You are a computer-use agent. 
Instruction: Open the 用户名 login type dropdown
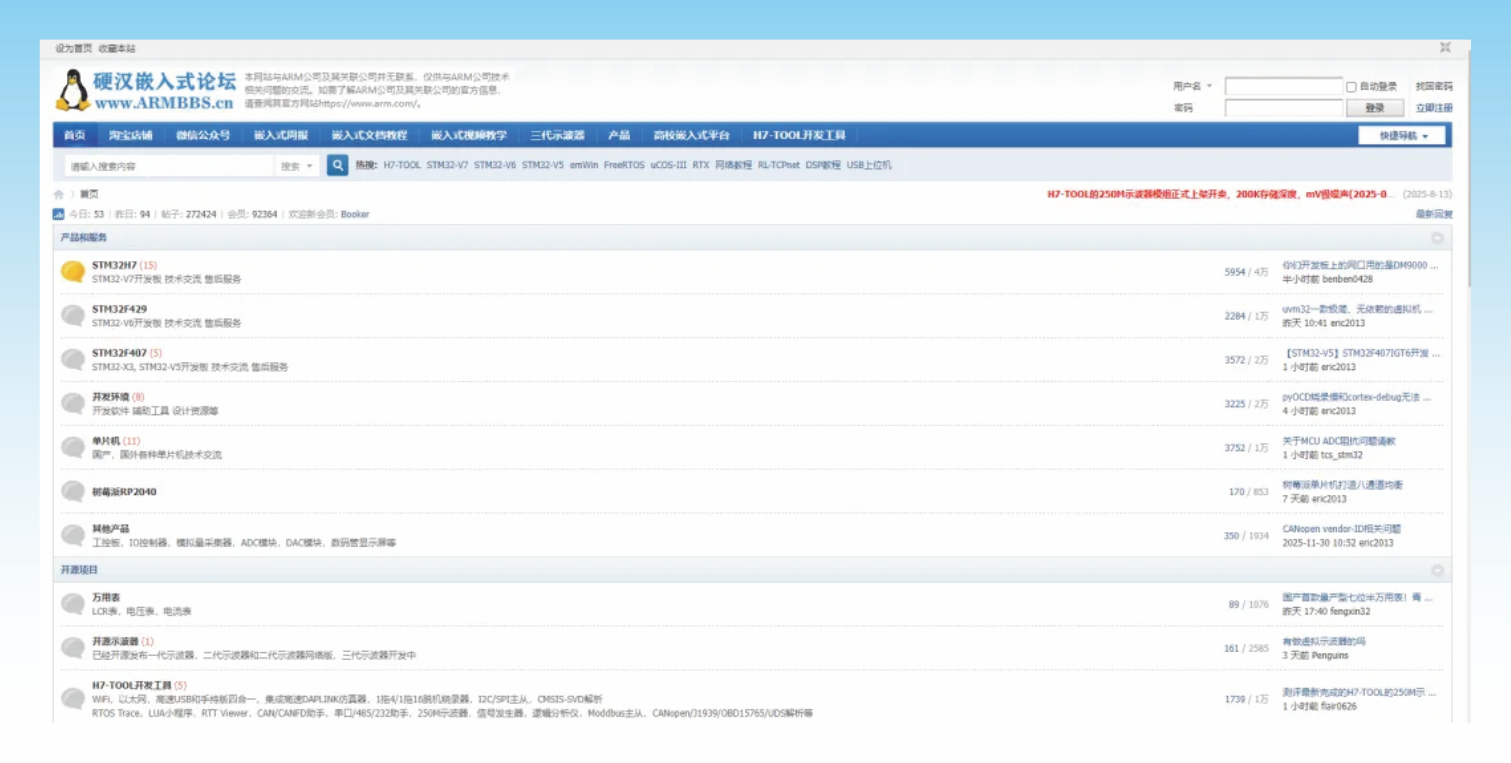(1193, 86)
